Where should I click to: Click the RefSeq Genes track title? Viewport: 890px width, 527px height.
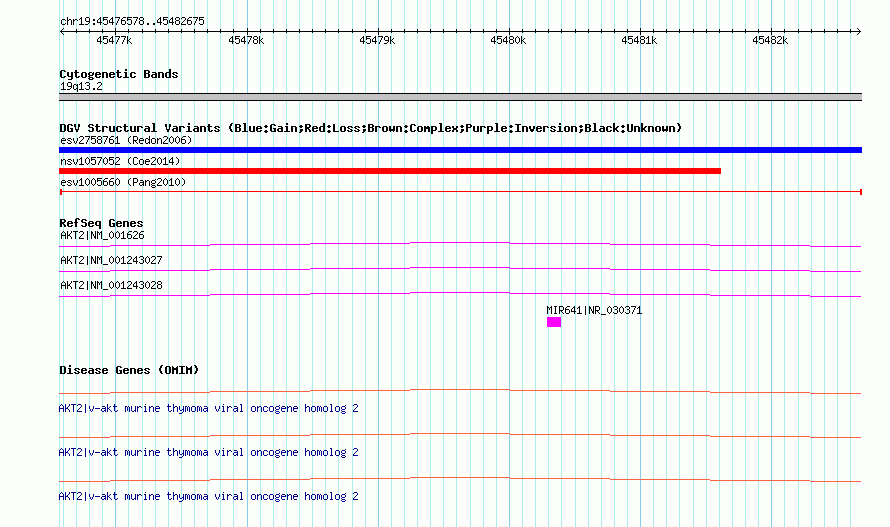[x=101, y=223]
